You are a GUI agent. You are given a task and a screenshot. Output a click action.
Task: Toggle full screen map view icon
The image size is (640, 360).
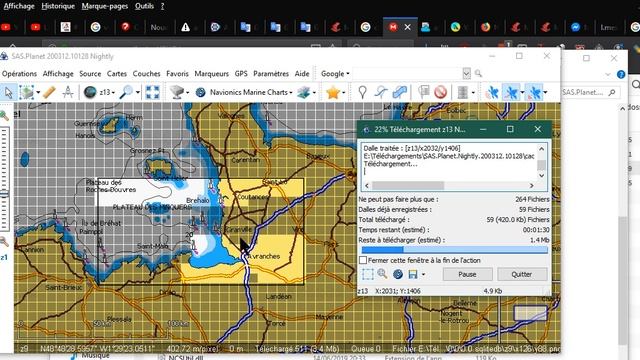coord(153,92)
